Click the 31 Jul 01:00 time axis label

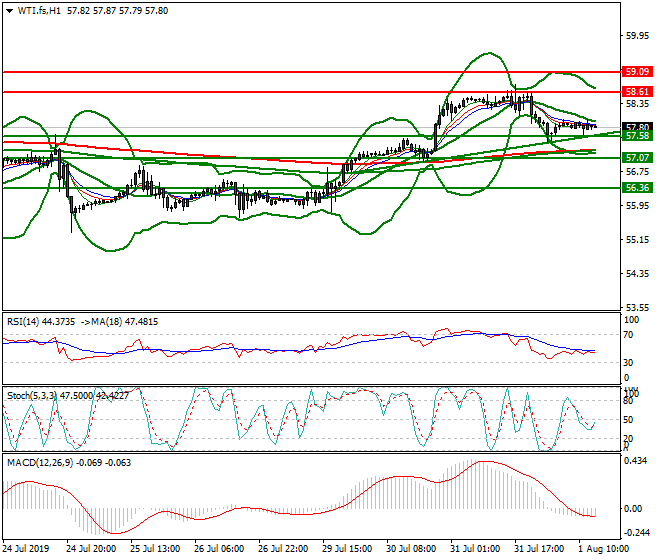475,549
